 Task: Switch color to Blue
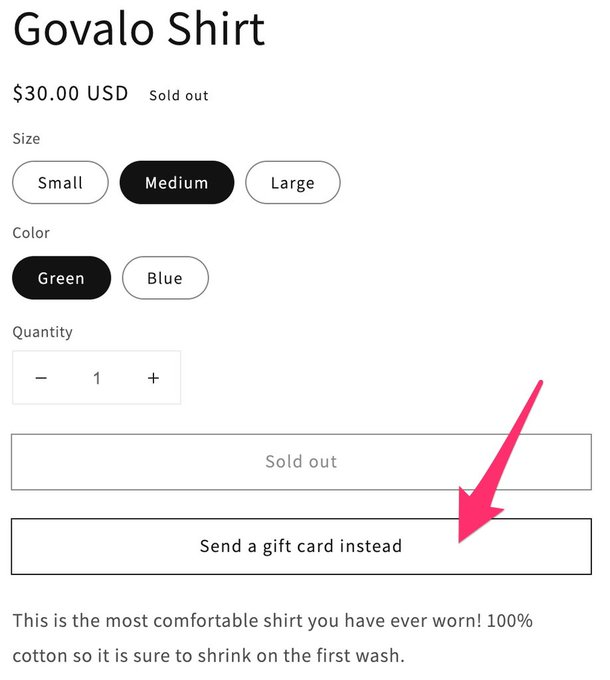pos(165,278)
